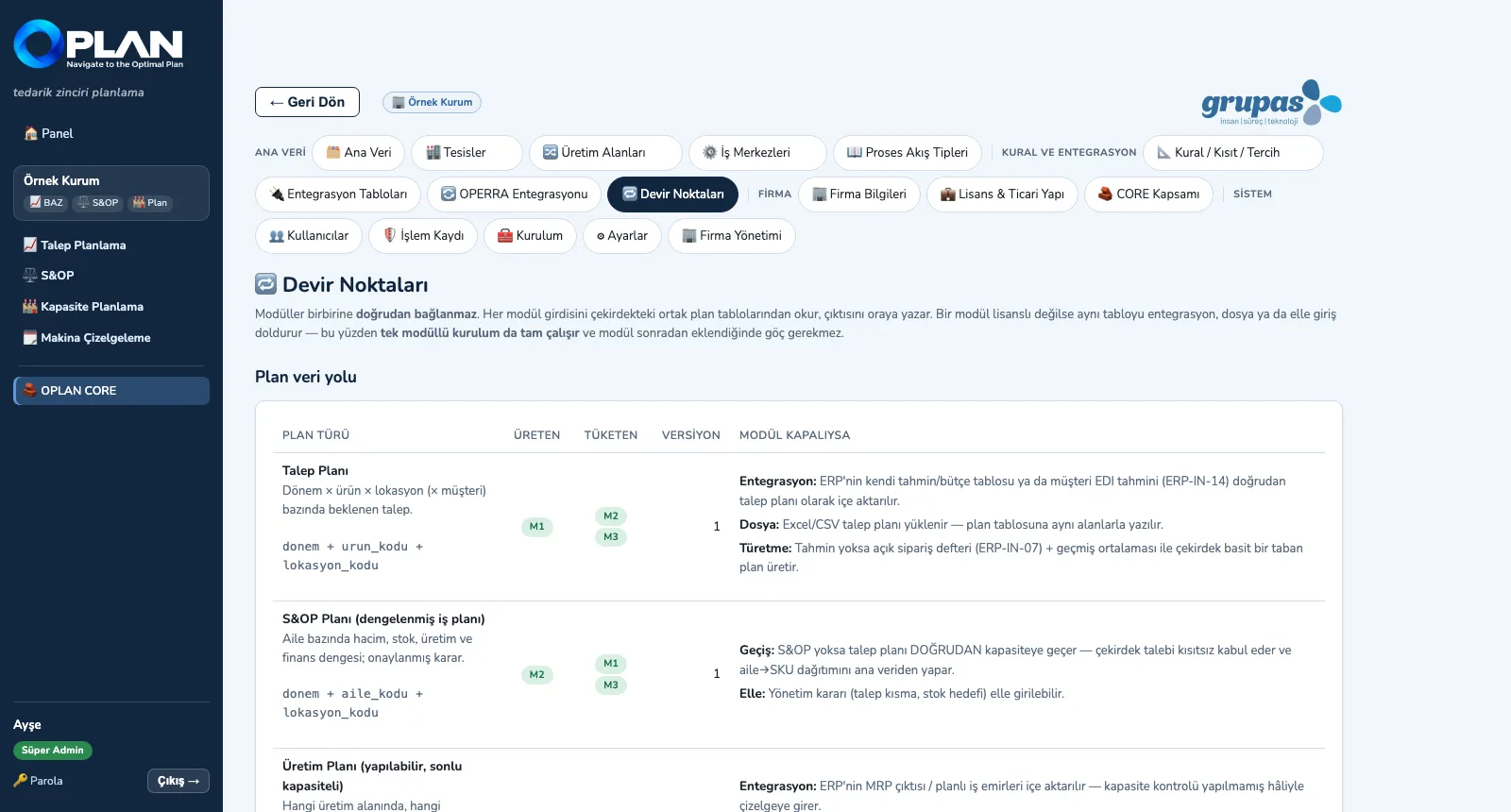
Task: Click the Proses Akış Tipleri book icon
Action: pyautogui.click(x=855, y=152)
